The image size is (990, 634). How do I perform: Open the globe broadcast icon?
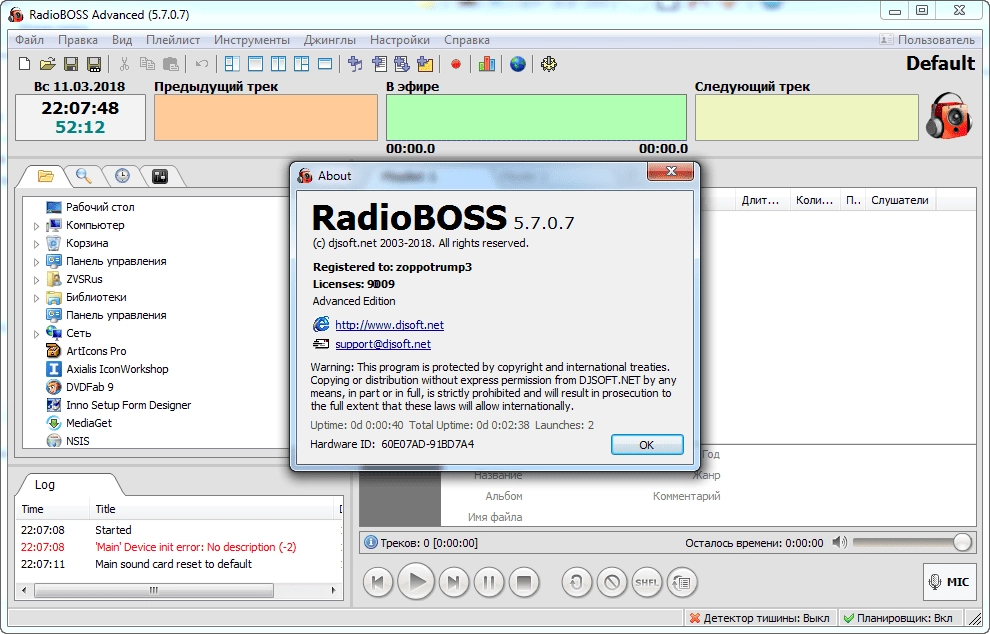(x=518, y=64)
